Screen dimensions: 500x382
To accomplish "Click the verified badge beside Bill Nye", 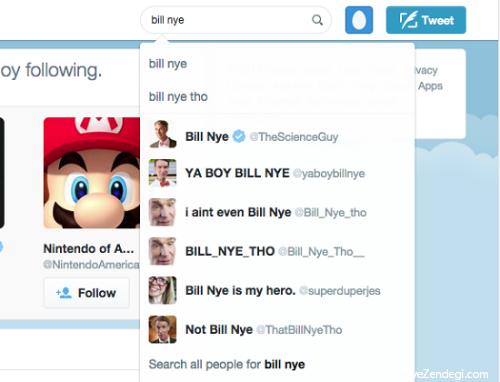I will click(239, 136).
